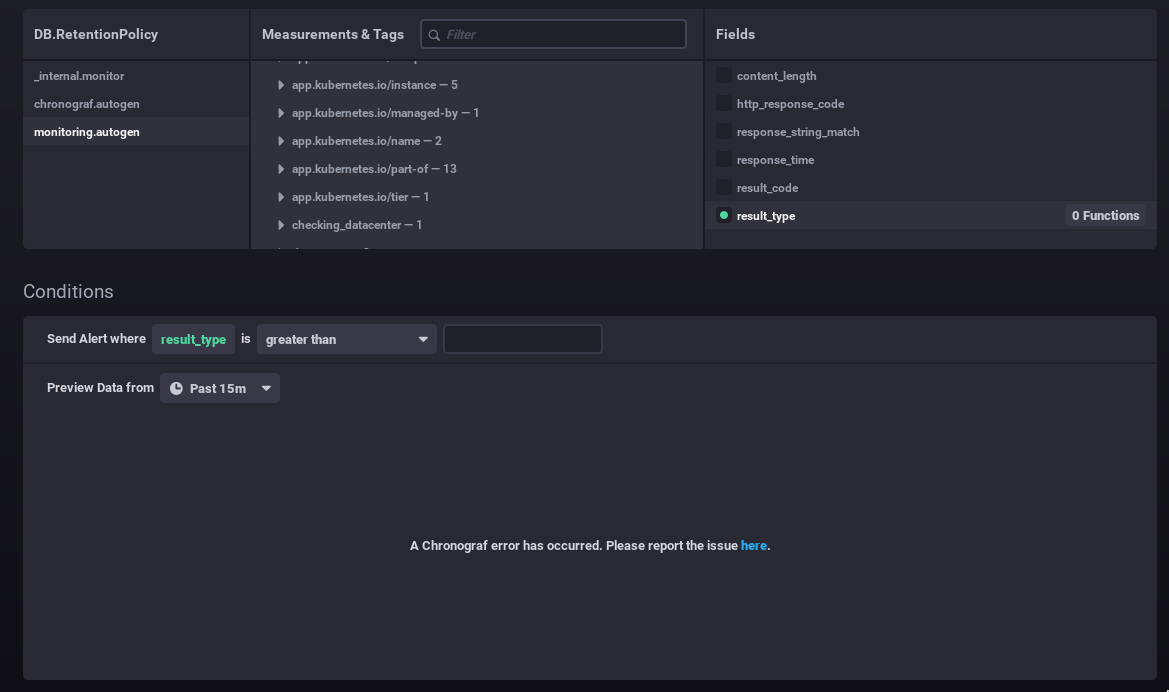
Task: Toggle off the result_type field's green indicator
Action: click(x=722, y=215)
